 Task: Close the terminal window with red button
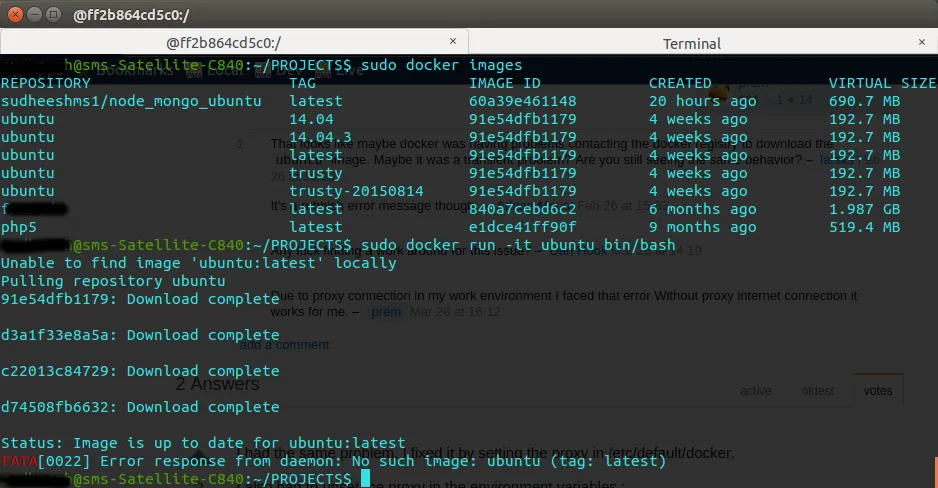coord(16,14)
